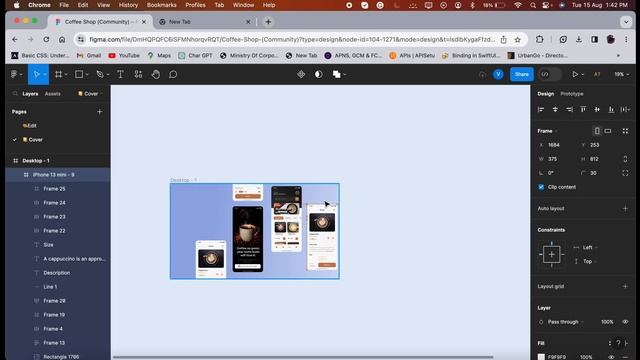
Task: Click the constraints box widget
Action: click(551, 254)
